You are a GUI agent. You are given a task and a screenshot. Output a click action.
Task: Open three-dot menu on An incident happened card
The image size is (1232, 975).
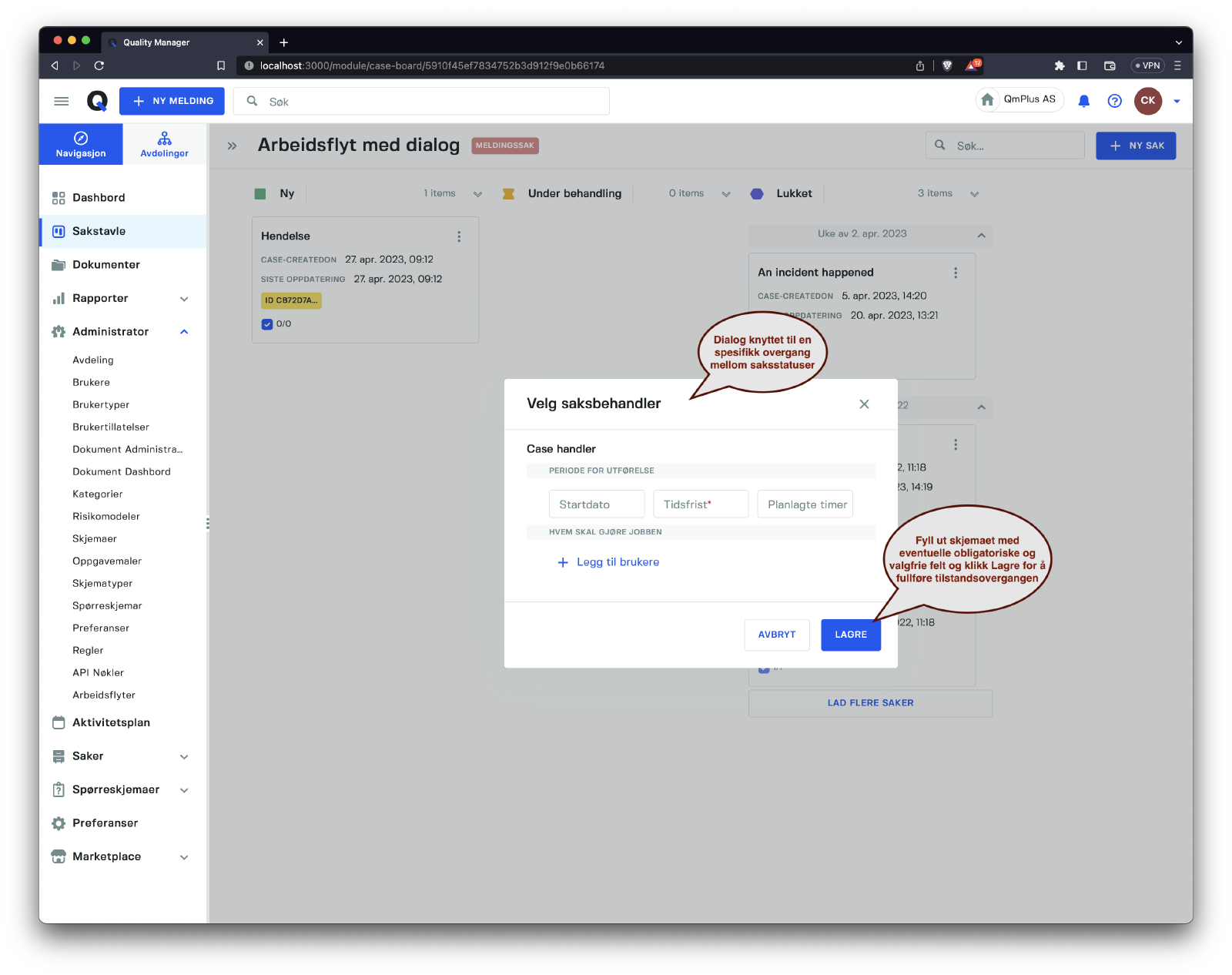tap(956, 273)
